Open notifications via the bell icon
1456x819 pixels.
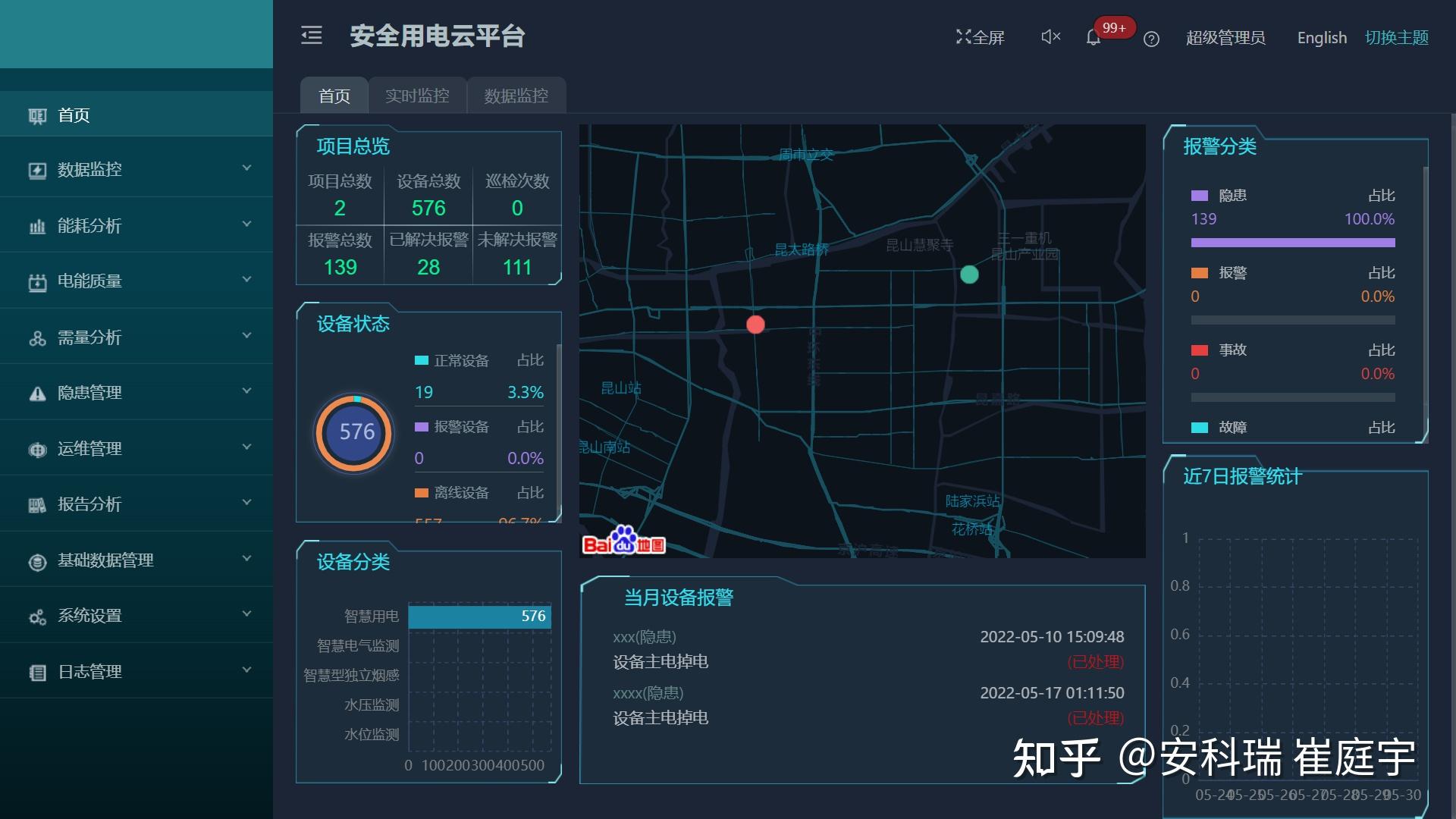(1093, 37)
